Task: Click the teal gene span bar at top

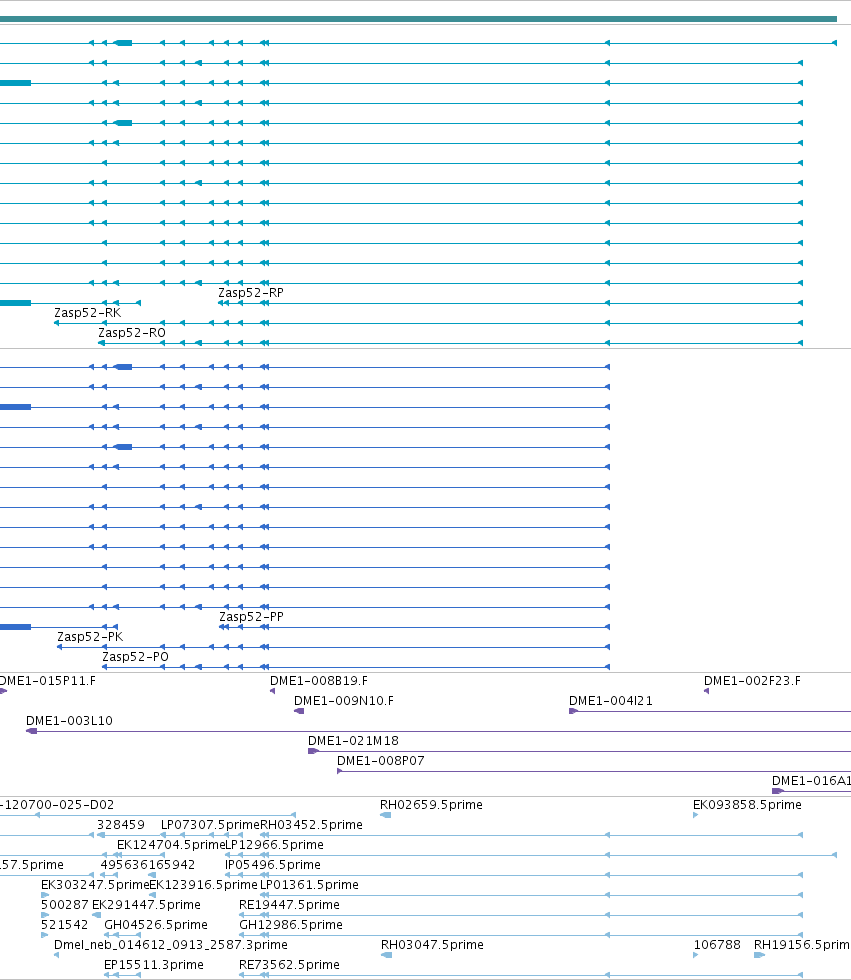Action: click(x=418, y=19)
